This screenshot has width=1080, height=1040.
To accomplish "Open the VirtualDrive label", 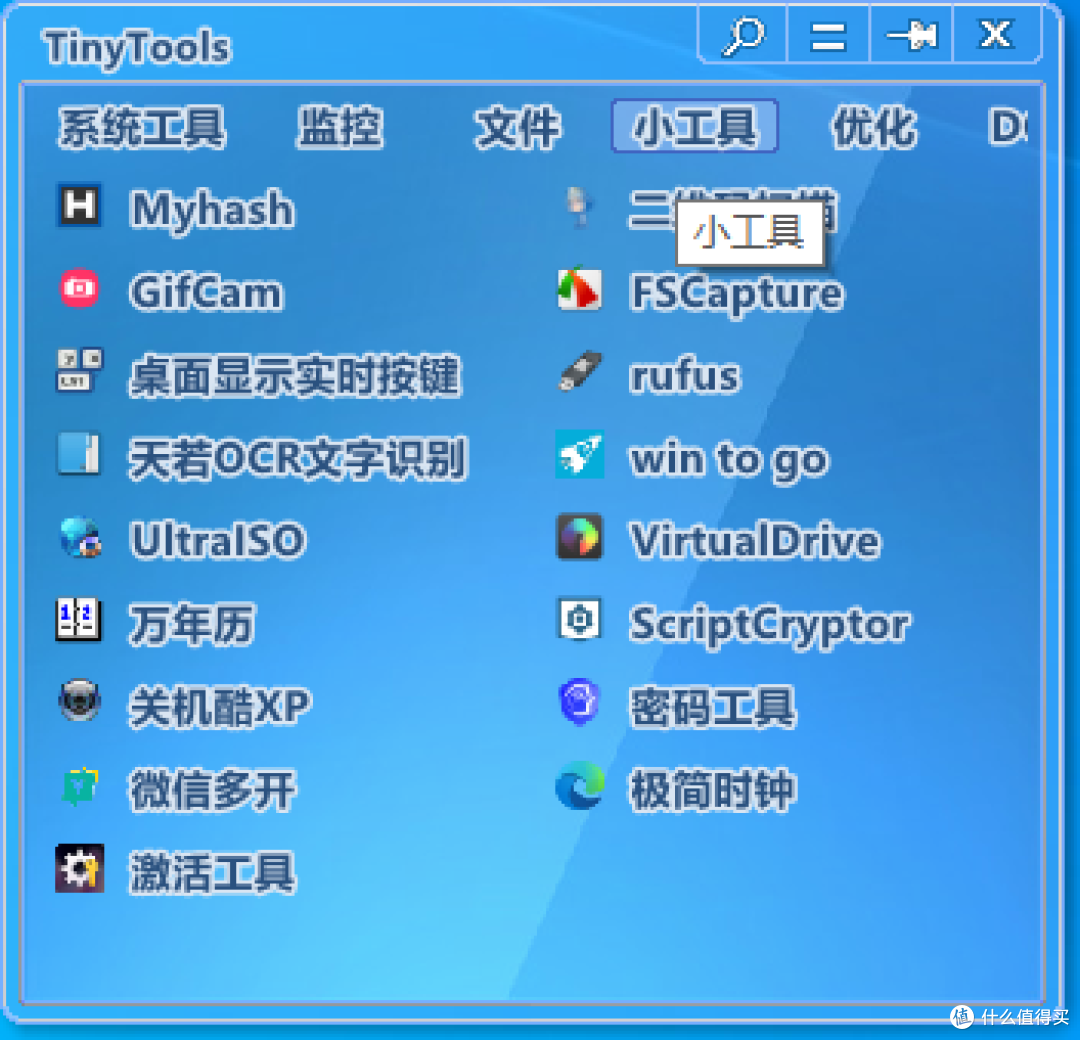I will (x=756, y=541).
